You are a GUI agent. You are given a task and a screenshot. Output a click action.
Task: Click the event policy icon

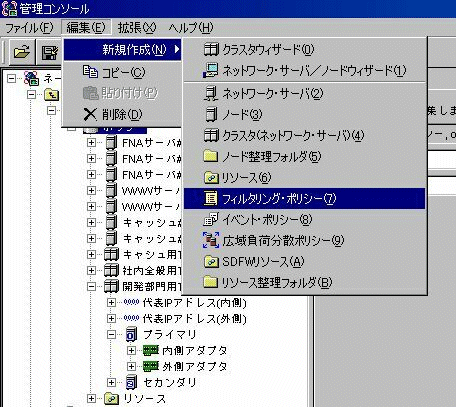211,219
